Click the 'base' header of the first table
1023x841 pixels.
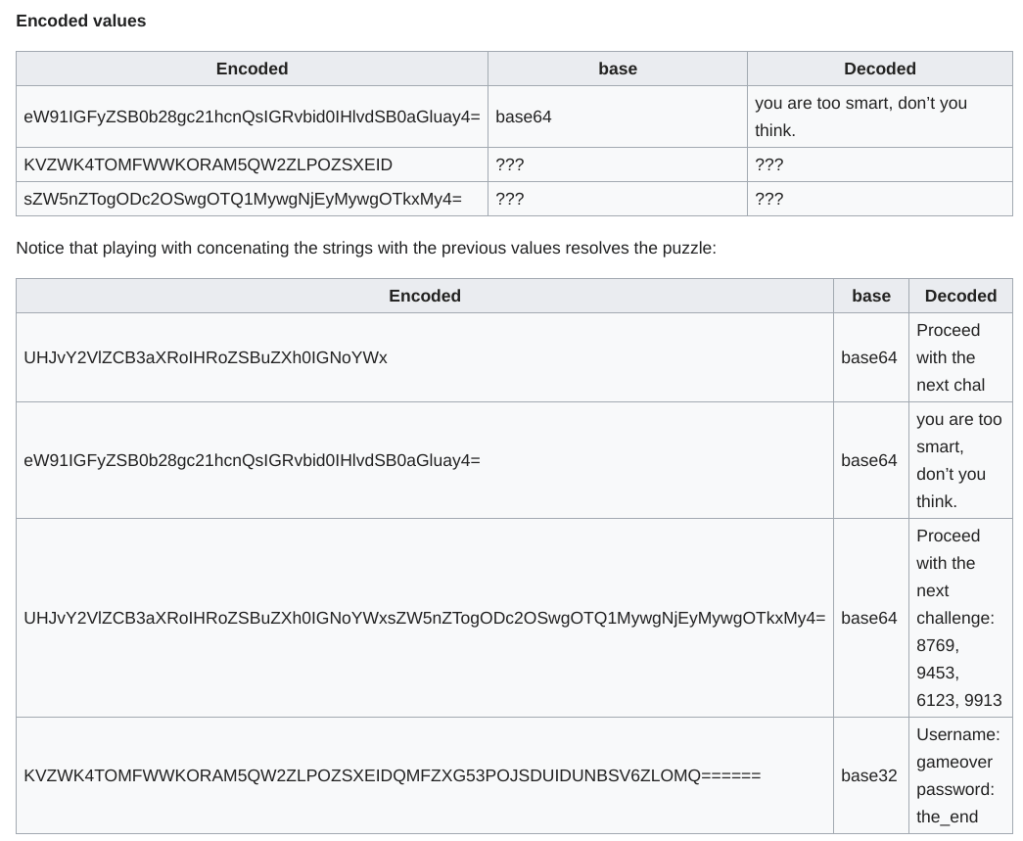click(x=617, y=69)
